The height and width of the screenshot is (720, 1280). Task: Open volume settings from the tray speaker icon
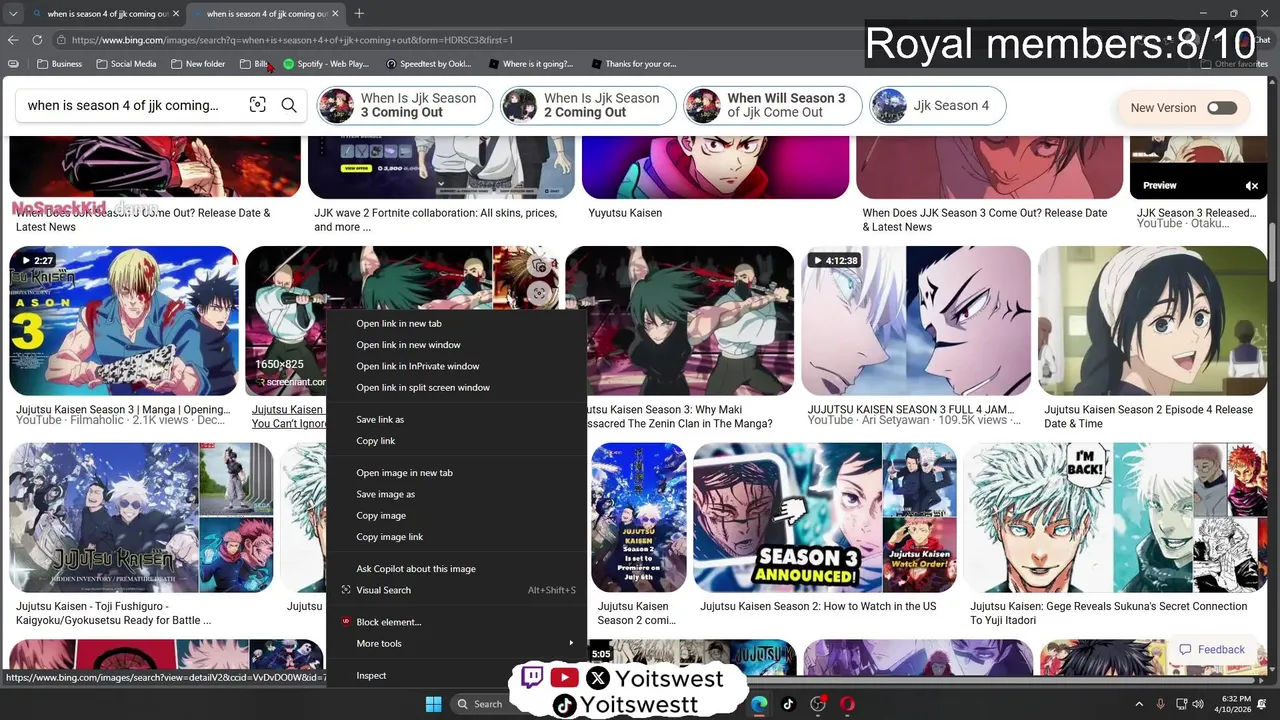pyautogui.click(x=1197, y=704)
